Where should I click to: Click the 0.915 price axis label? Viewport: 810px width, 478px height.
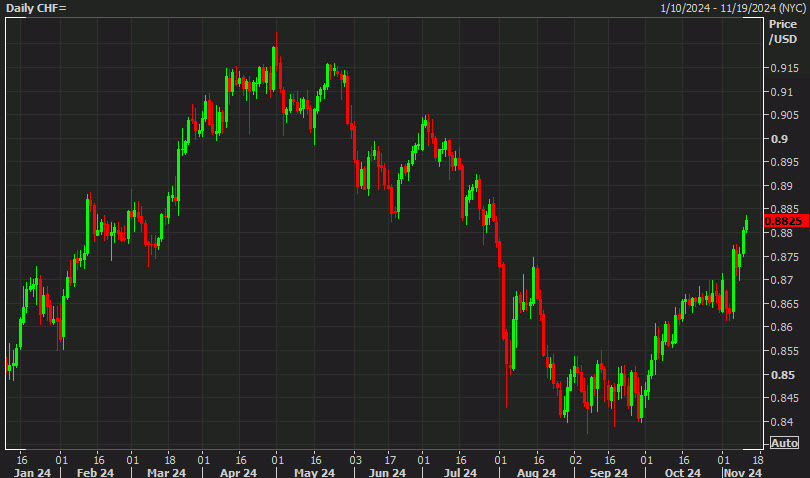784,68
